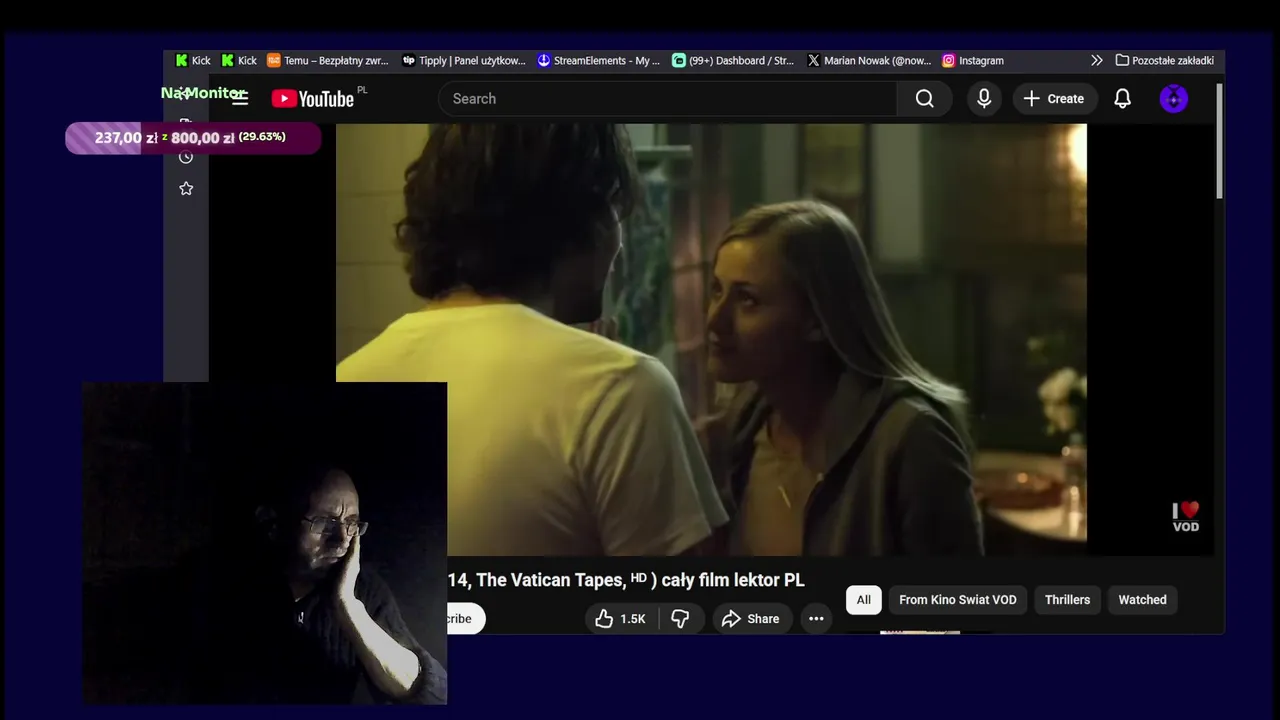Select the Thrillers chip
Viewport: 1280px width, 720px height.
tap(1067, 599)
